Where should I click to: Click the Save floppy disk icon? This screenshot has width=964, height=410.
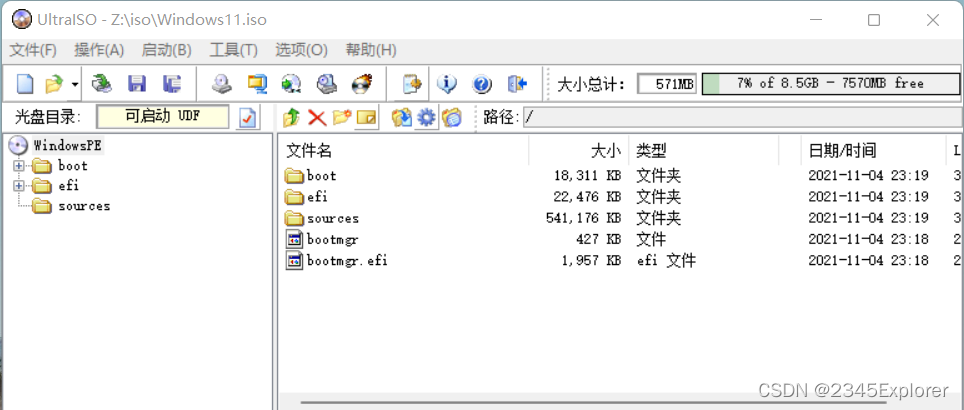[136, 84]
